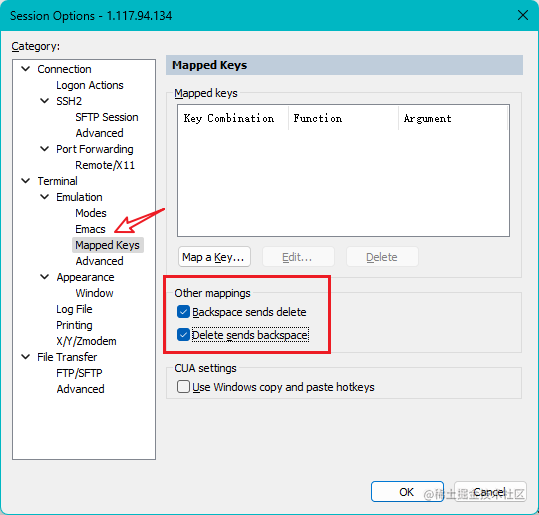
Task: Collapse the Appearance node
Action: pos(45,277)
